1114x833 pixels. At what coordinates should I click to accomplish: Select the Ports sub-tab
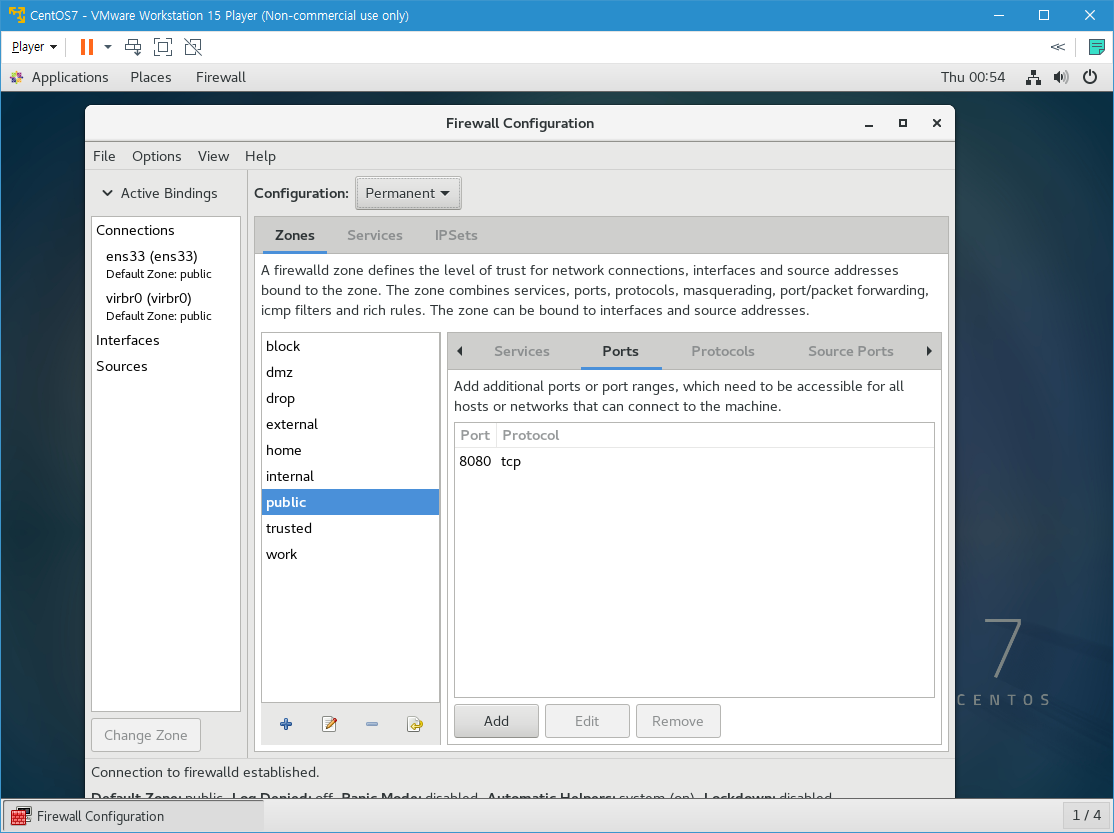[x=620, y=351]
